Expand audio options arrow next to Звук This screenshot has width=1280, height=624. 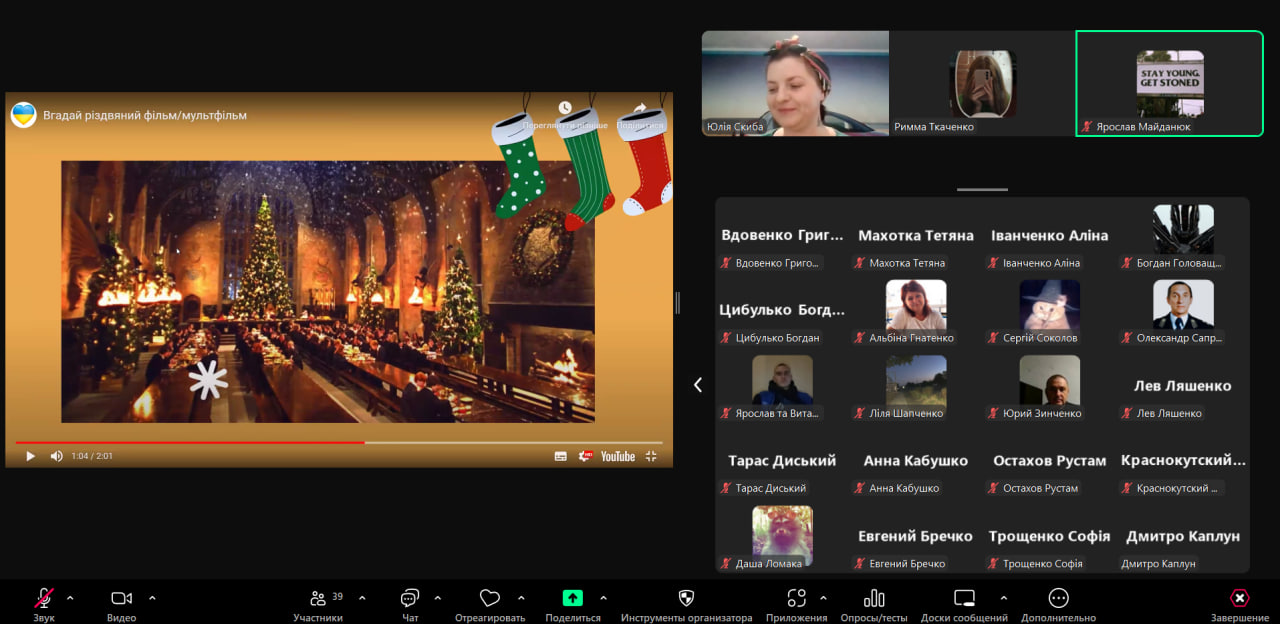tap(70, 598)
